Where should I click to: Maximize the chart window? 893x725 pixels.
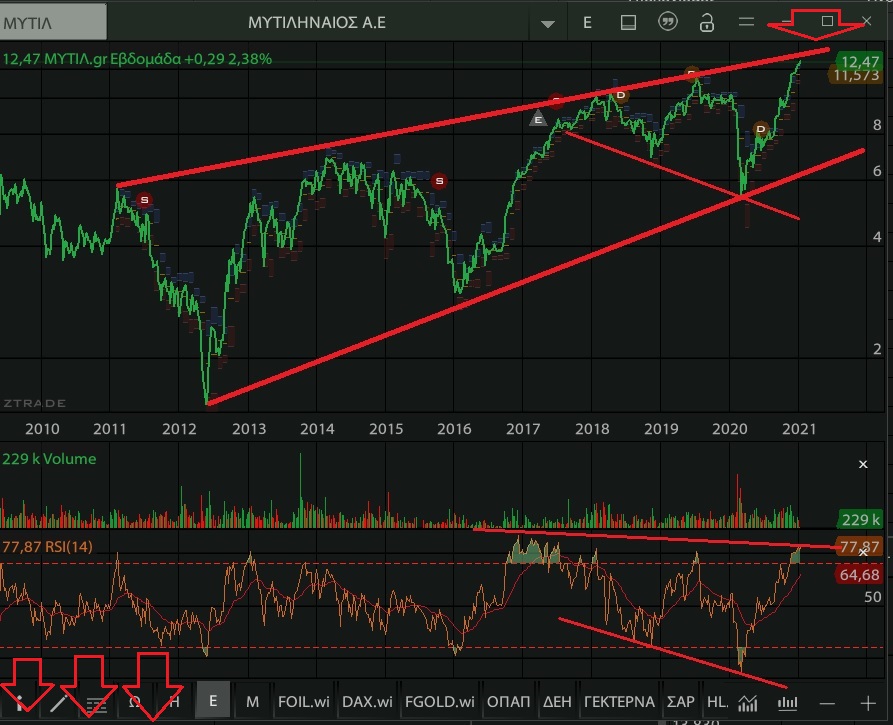pyautogui.click(x=827, y=21)
